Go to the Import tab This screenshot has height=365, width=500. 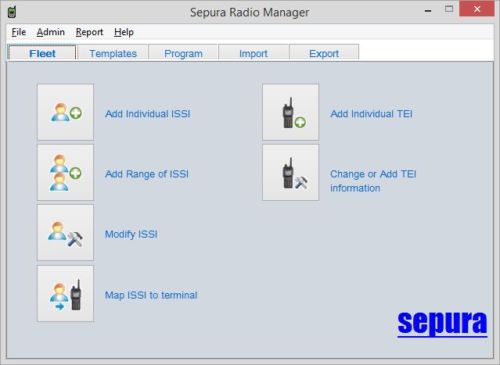click(x=253, y=53)
